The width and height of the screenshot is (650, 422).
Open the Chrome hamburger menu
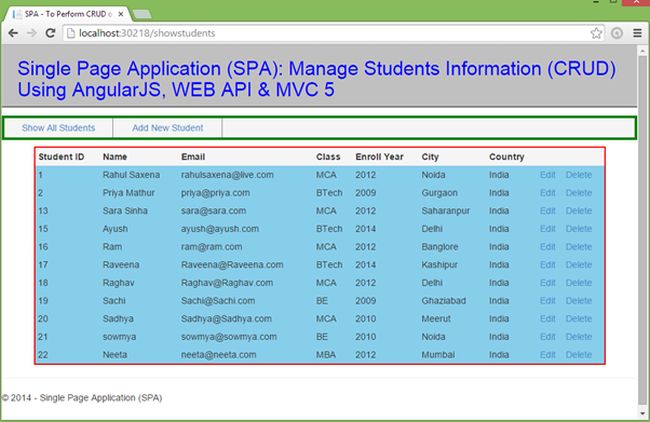[638, 33]
